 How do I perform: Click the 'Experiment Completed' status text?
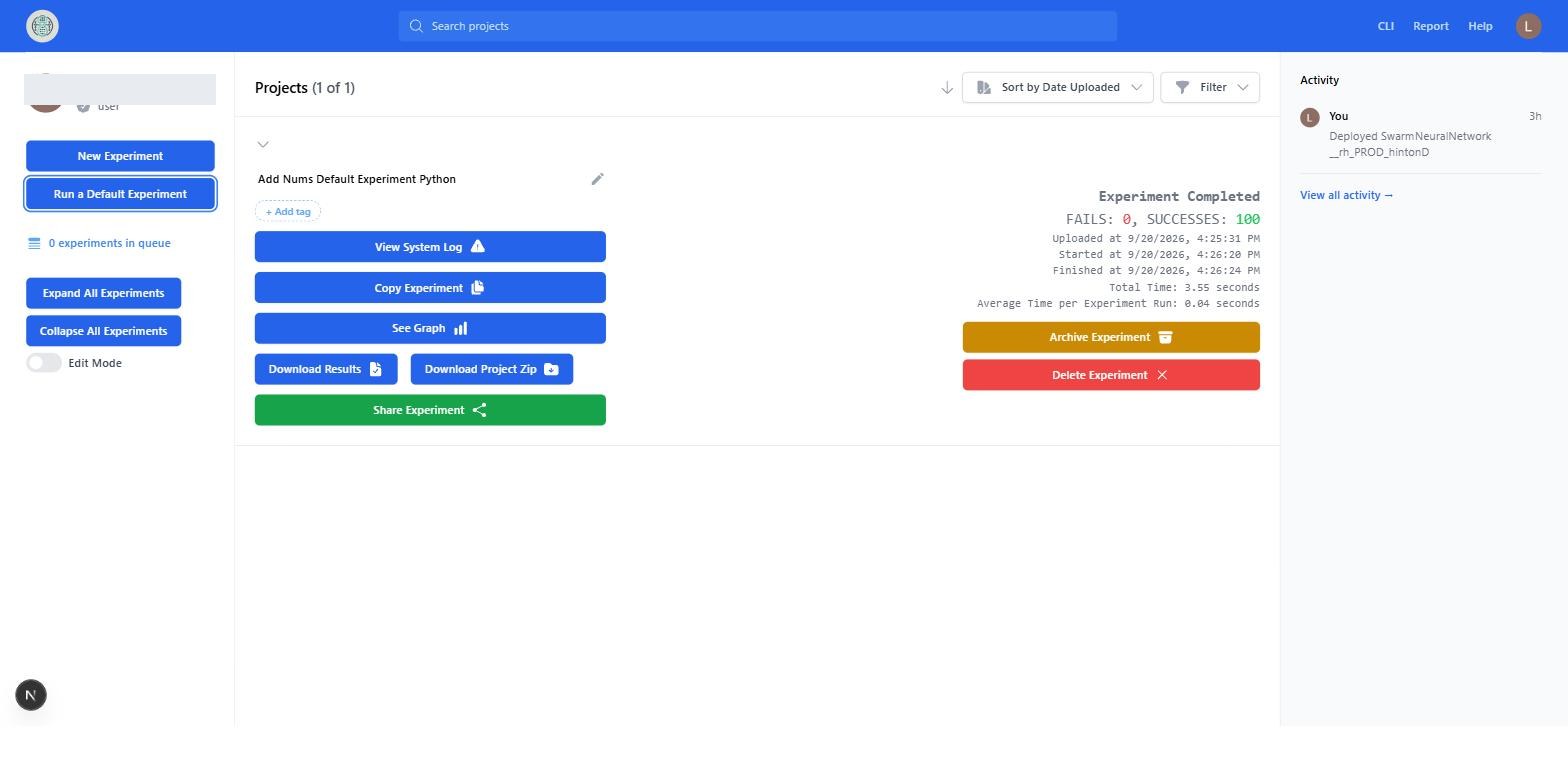(x=1179, y=196)
